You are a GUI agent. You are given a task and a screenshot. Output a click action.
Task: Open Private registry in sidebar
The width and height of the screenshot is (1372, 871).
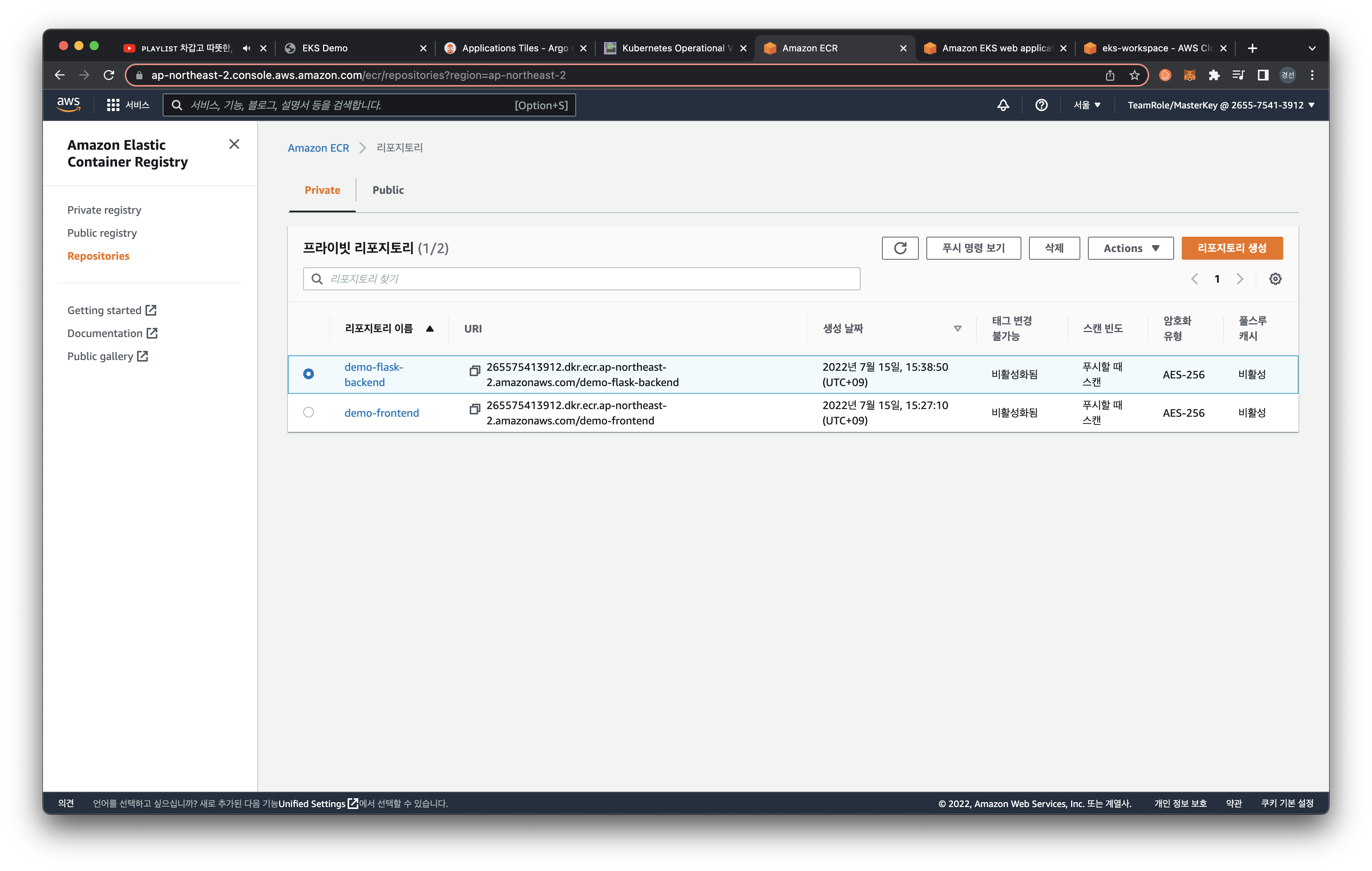click(x=104, y=210)
